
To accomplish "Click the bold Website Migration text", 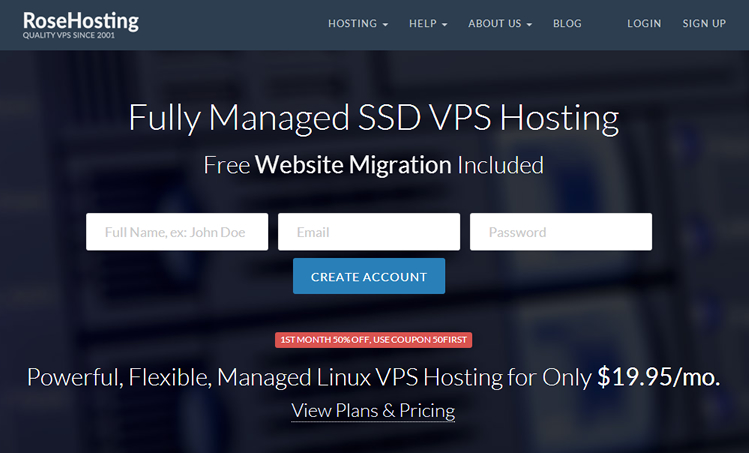I will [353, 165].
